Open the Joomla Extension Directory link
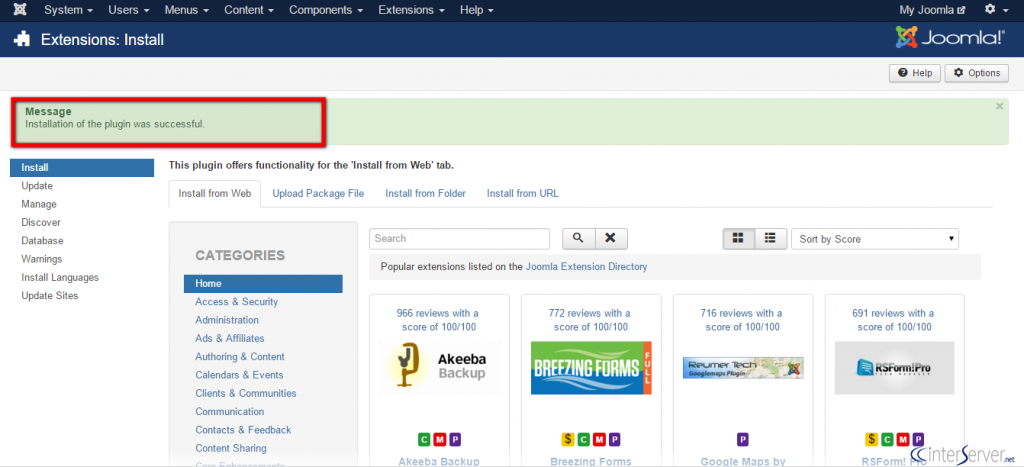Screen dimensions: 1024x467 586,266
